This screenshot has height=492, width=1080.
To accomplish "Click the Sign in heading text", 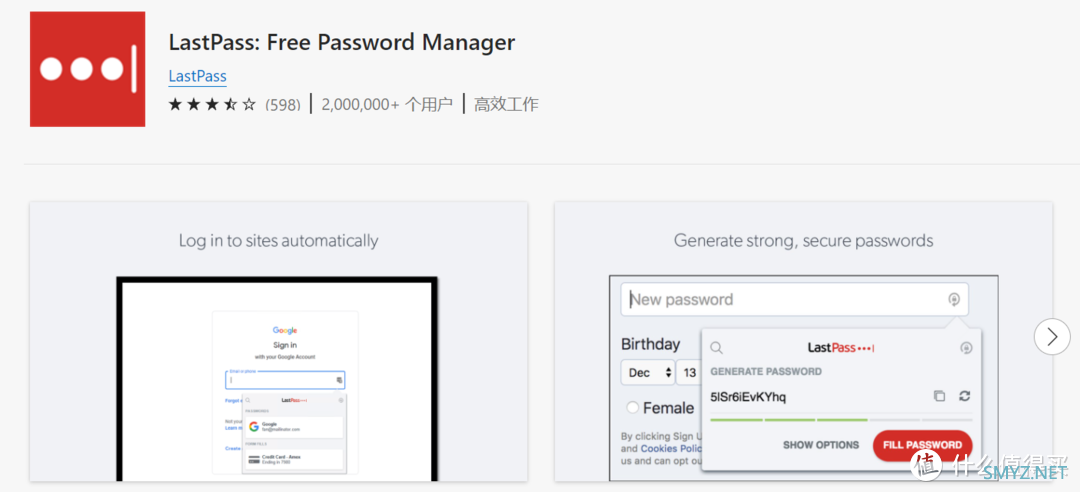I will [x=285, y=345].
